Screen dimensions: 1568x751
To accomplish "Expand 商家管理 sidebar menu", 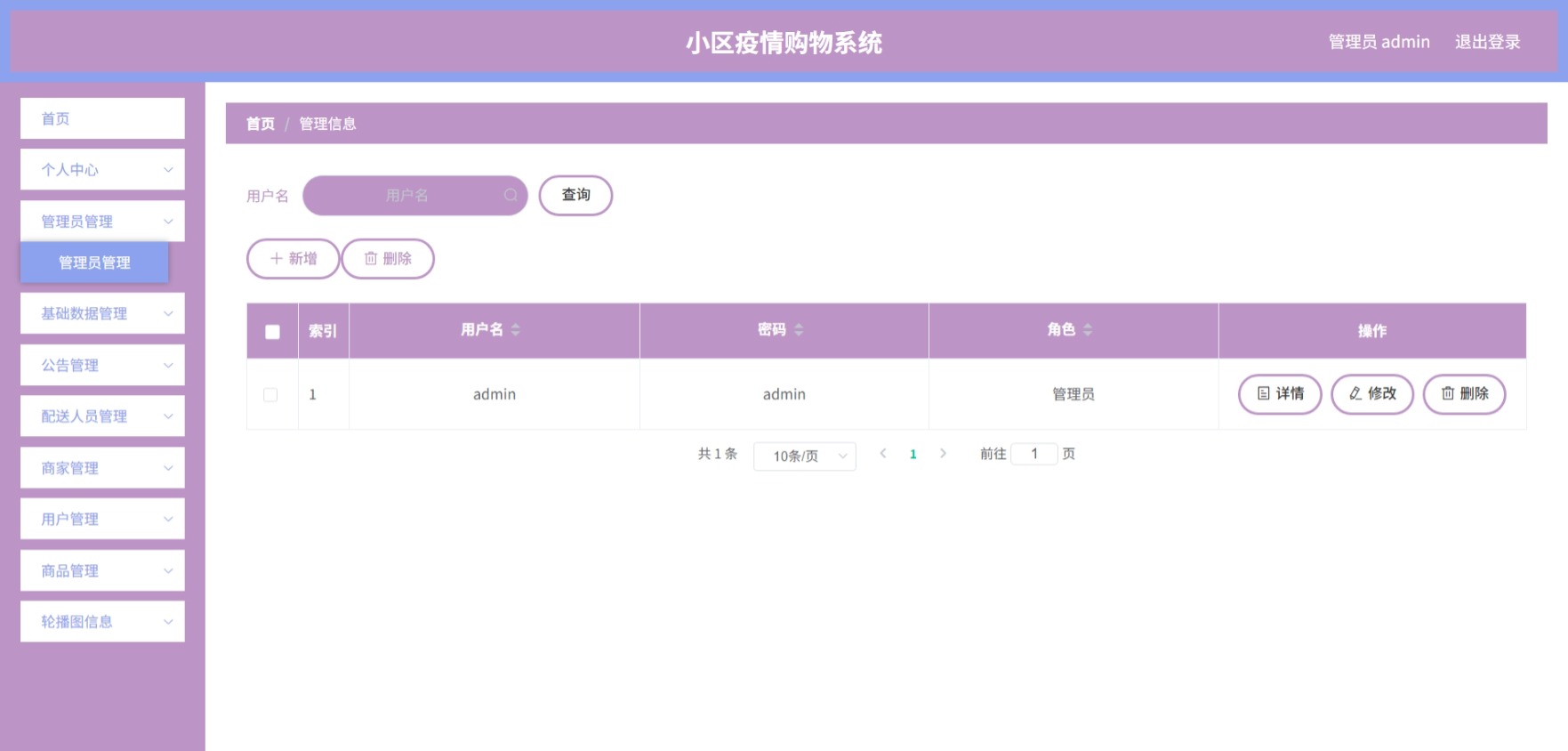I will 102,467.
